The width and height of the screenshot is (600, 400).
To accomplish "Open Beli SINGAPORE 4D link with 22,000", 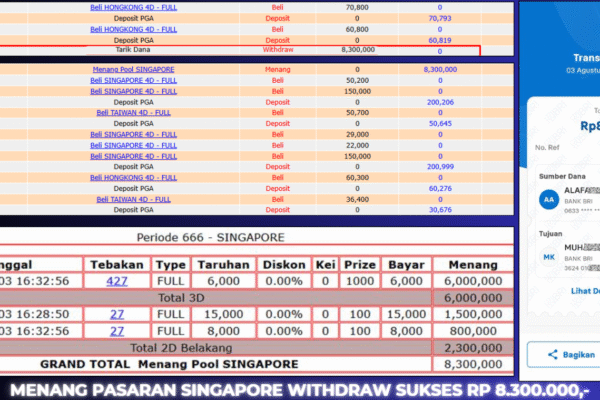I will pyautogui.click(x=134, y=145).
